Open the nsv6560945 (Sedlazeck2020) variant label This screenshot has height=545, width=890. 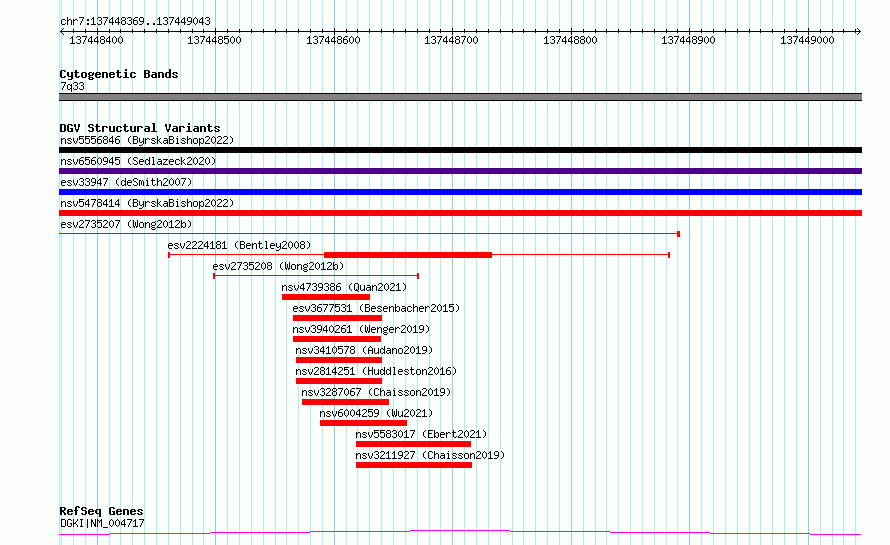pos(138,161)
